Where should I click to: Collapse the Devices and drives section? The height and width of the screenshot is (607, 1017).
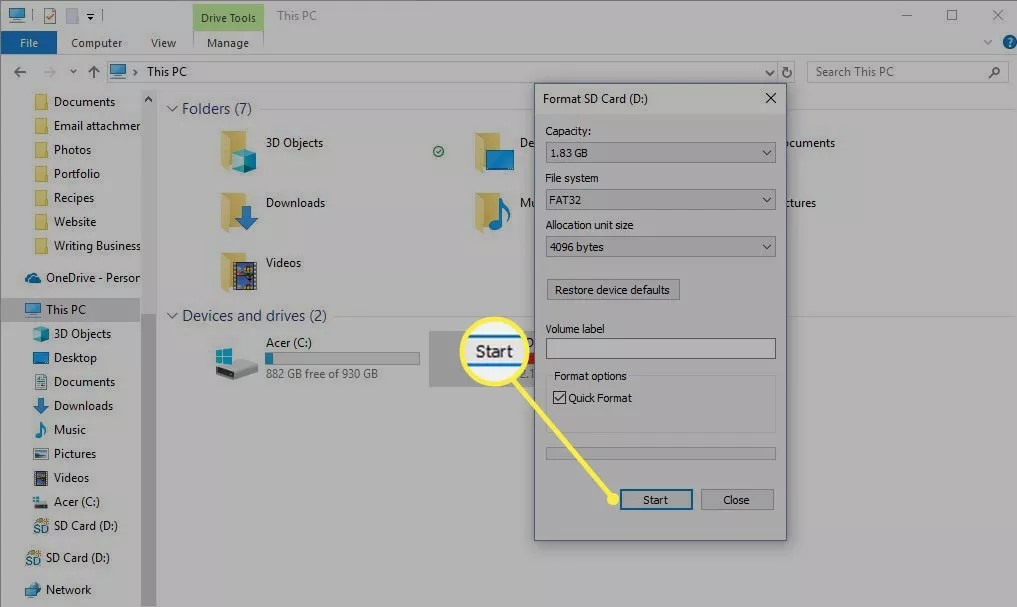[x=172, y=315]
